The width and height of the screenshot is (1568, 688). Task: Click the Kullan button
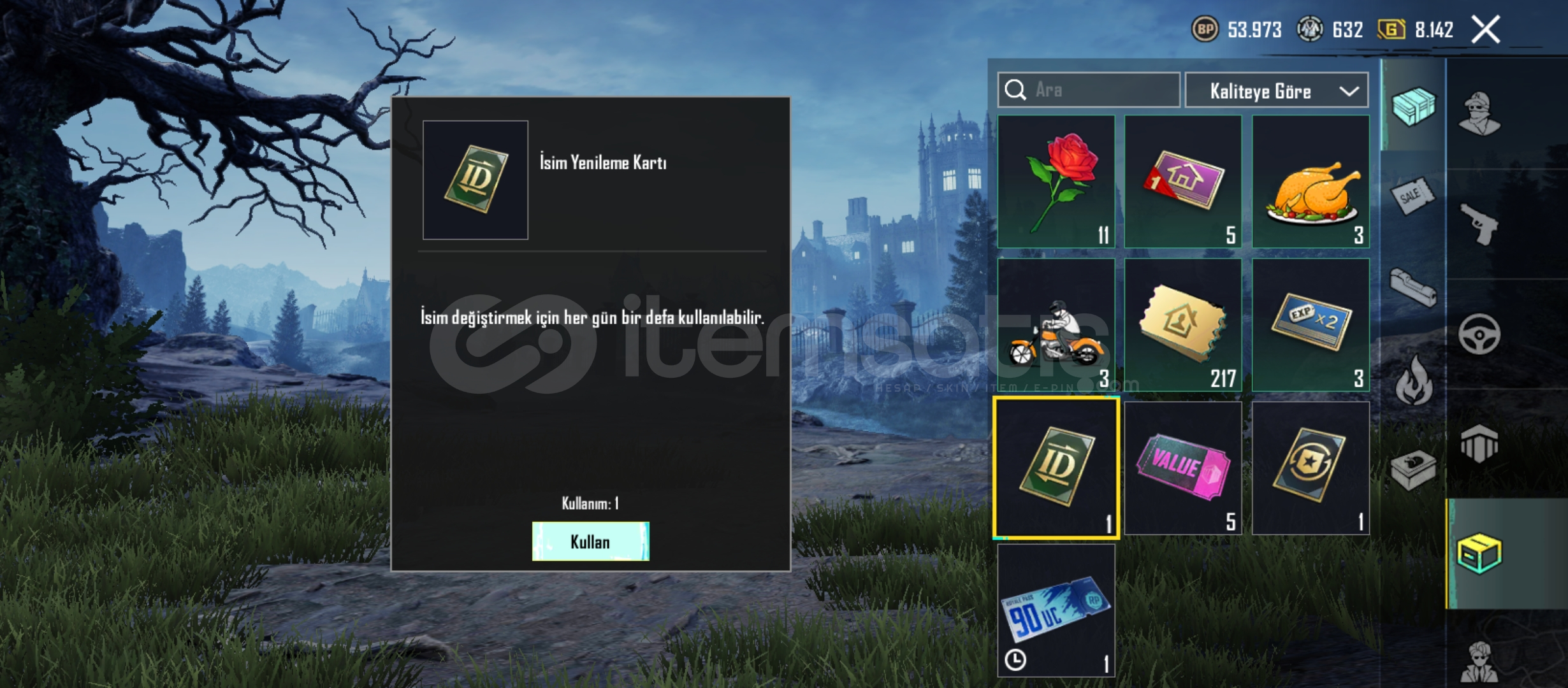coord(590,541)
